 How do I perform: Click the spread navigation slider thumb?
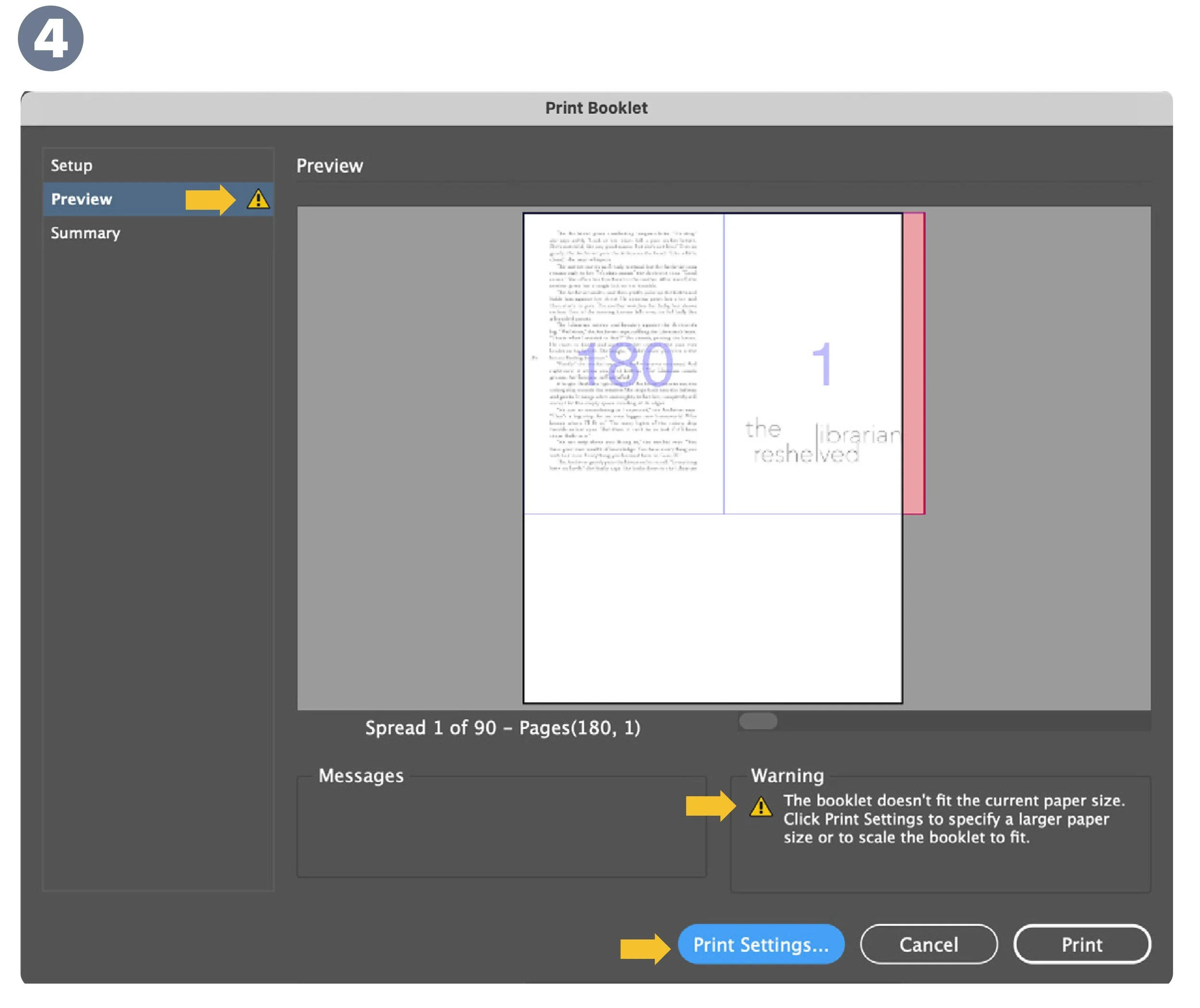(758, 721)
